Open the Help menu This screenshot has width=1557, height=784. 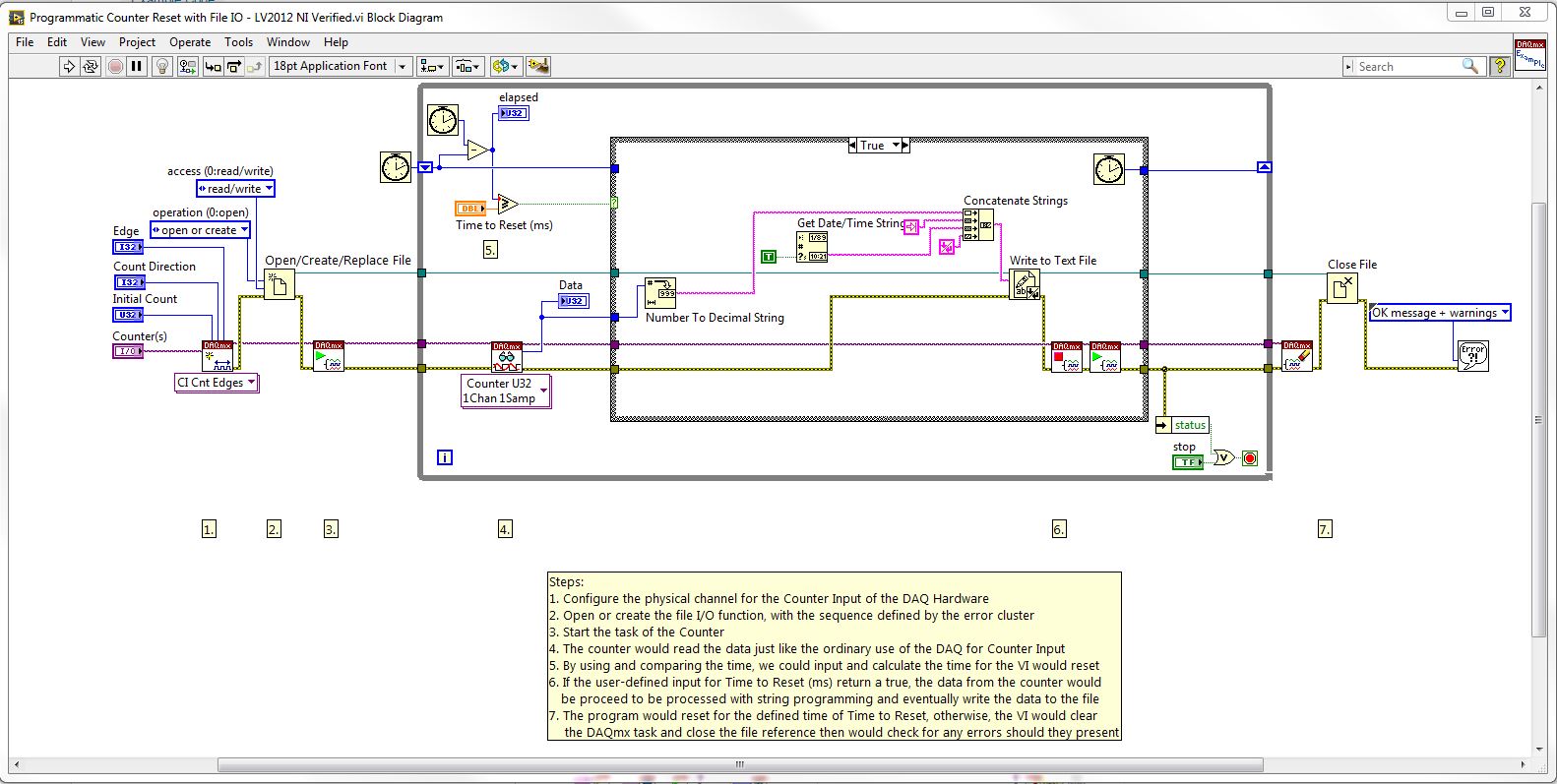336,42
